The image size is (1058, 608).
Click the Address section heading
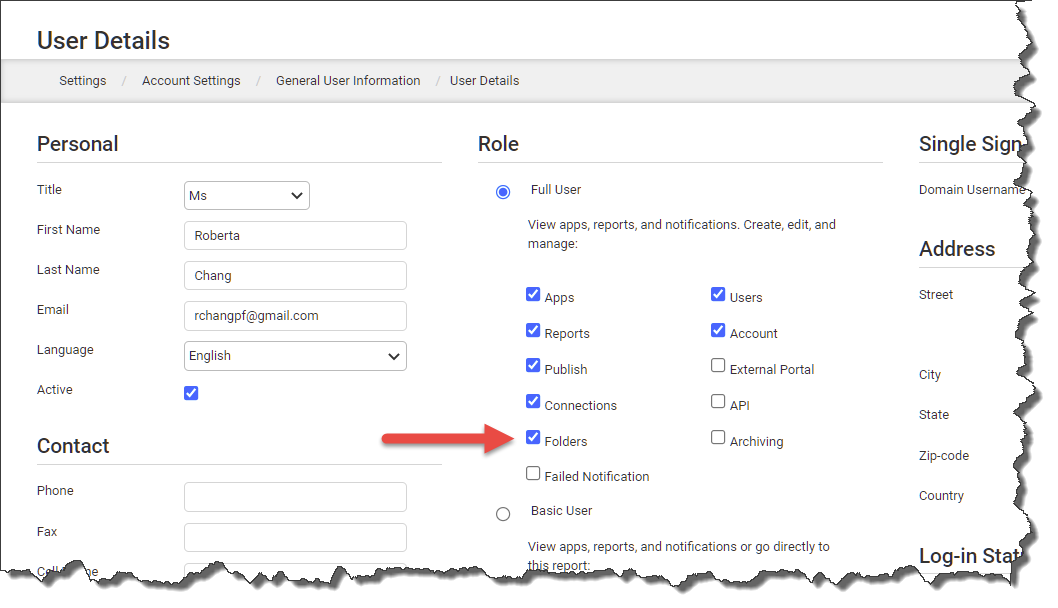pyautogui.click(x=957, y=249)
